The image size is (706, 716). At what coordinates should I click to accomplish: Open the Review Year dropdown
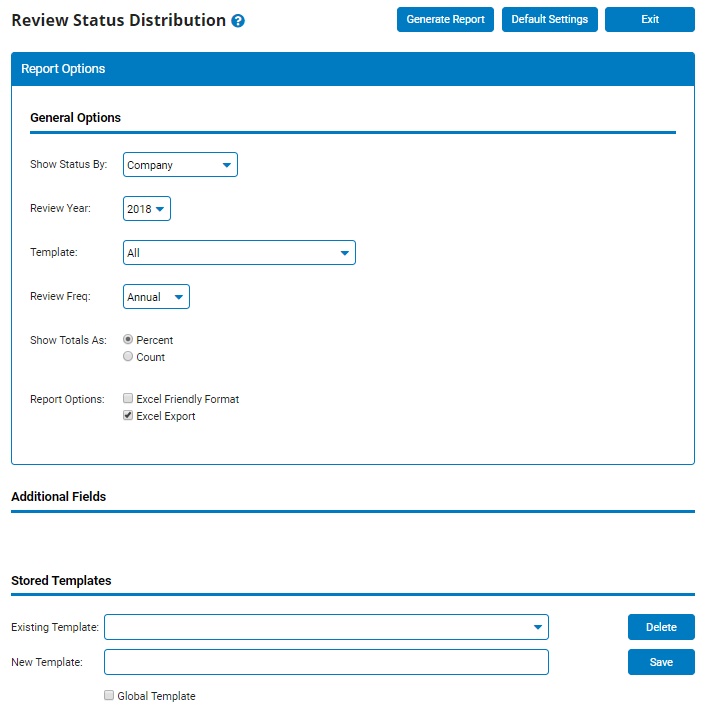147,209
